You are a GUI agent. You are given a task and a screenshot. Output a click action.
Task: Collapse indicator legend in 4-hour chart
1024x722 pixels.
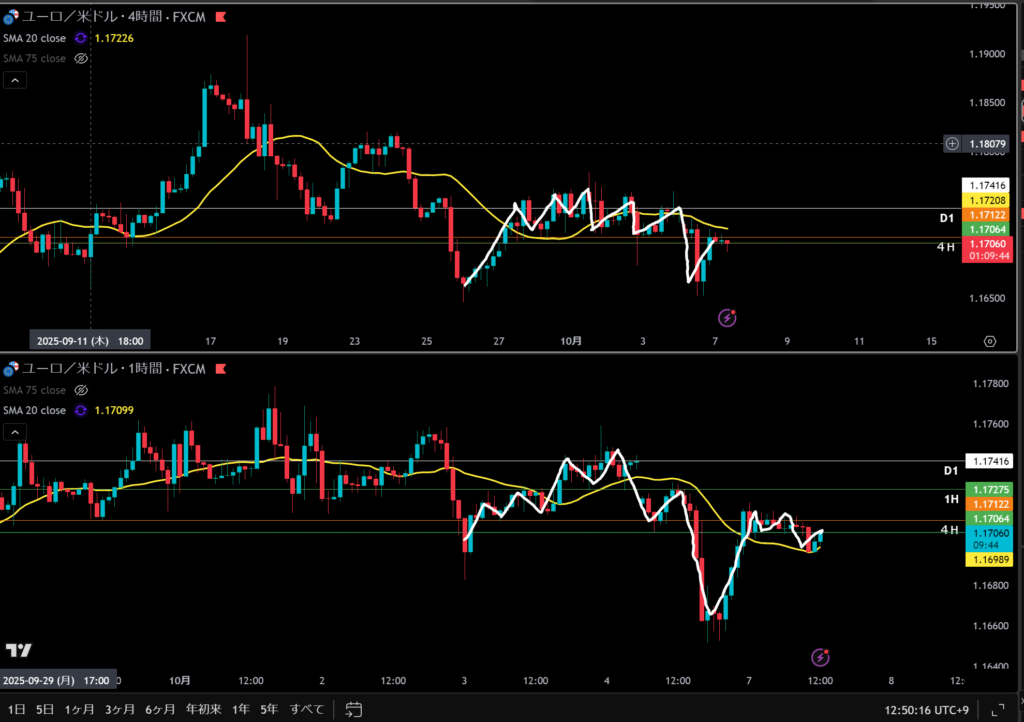16,80
